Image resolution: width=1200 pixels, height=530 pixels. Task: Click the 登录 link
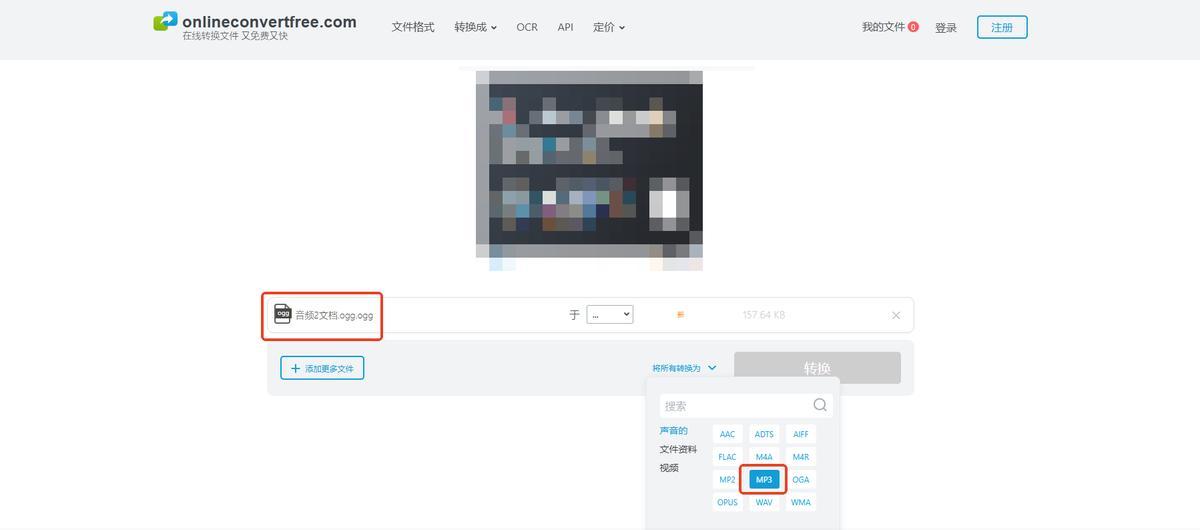click(946, 28)
